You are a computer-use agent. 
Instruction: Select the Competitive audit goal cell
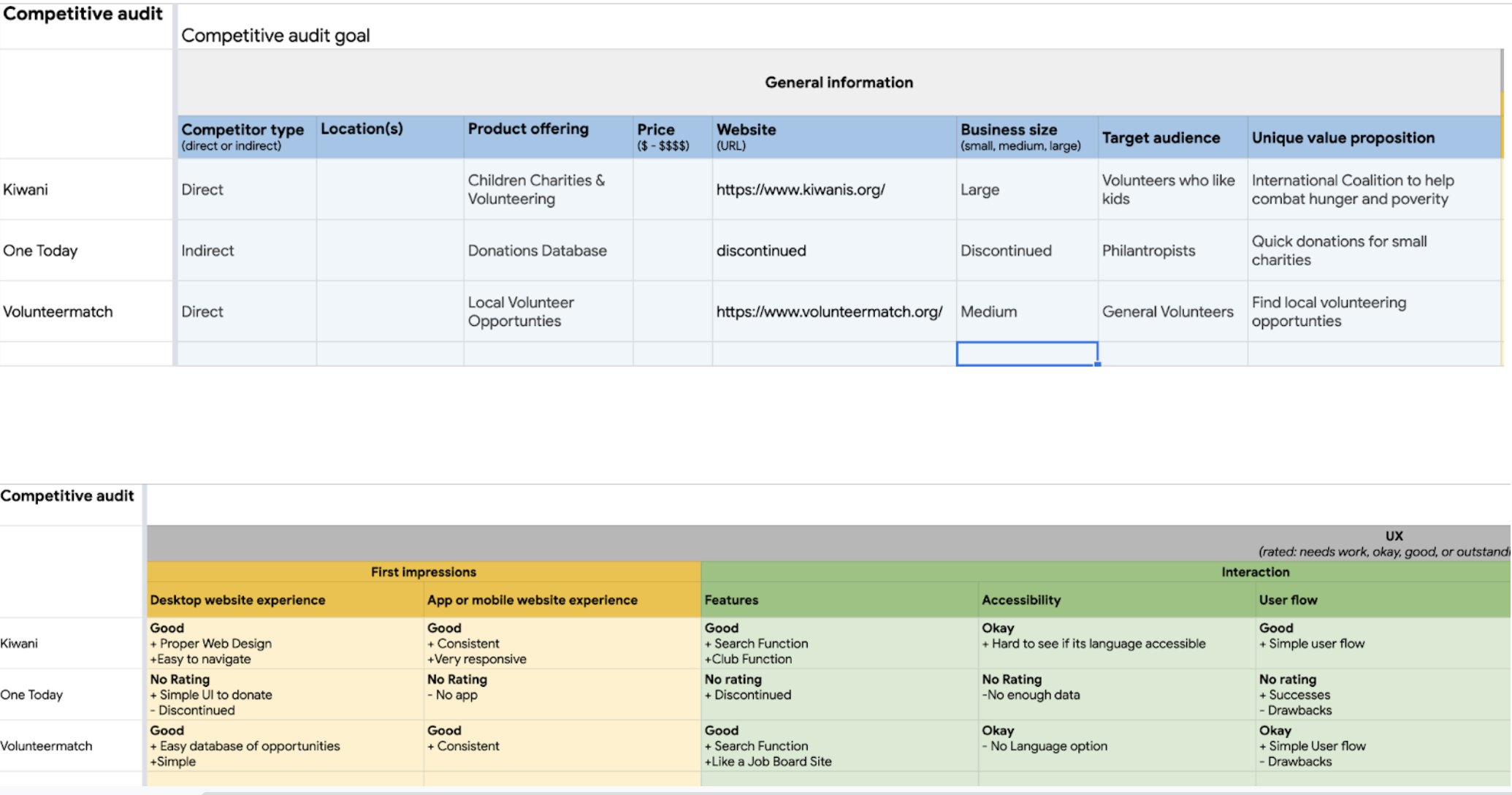(x=275, y=36)
